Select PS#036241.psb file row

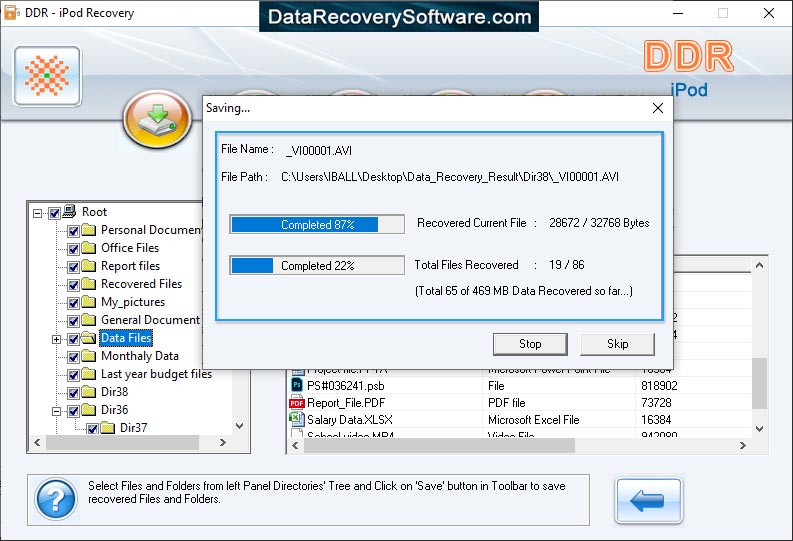[x=519, y=386]
